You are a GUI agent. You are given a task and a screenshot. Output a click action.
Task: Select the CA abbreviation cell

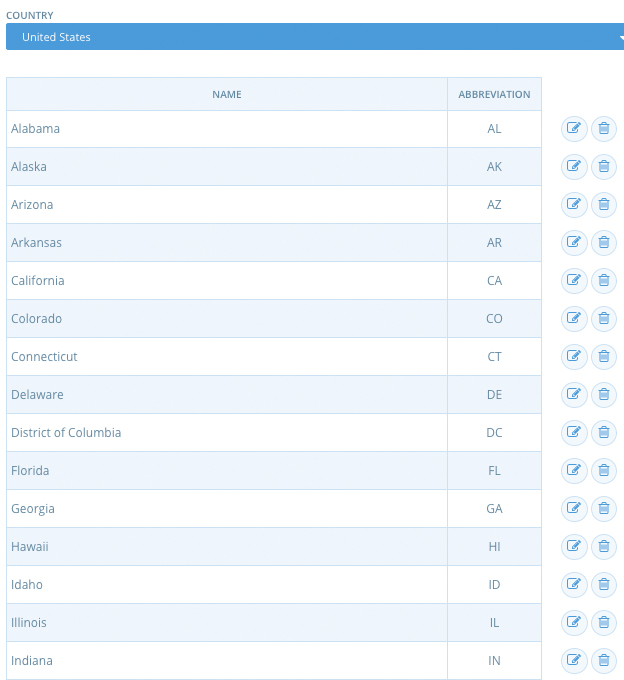tap(494, 281)
